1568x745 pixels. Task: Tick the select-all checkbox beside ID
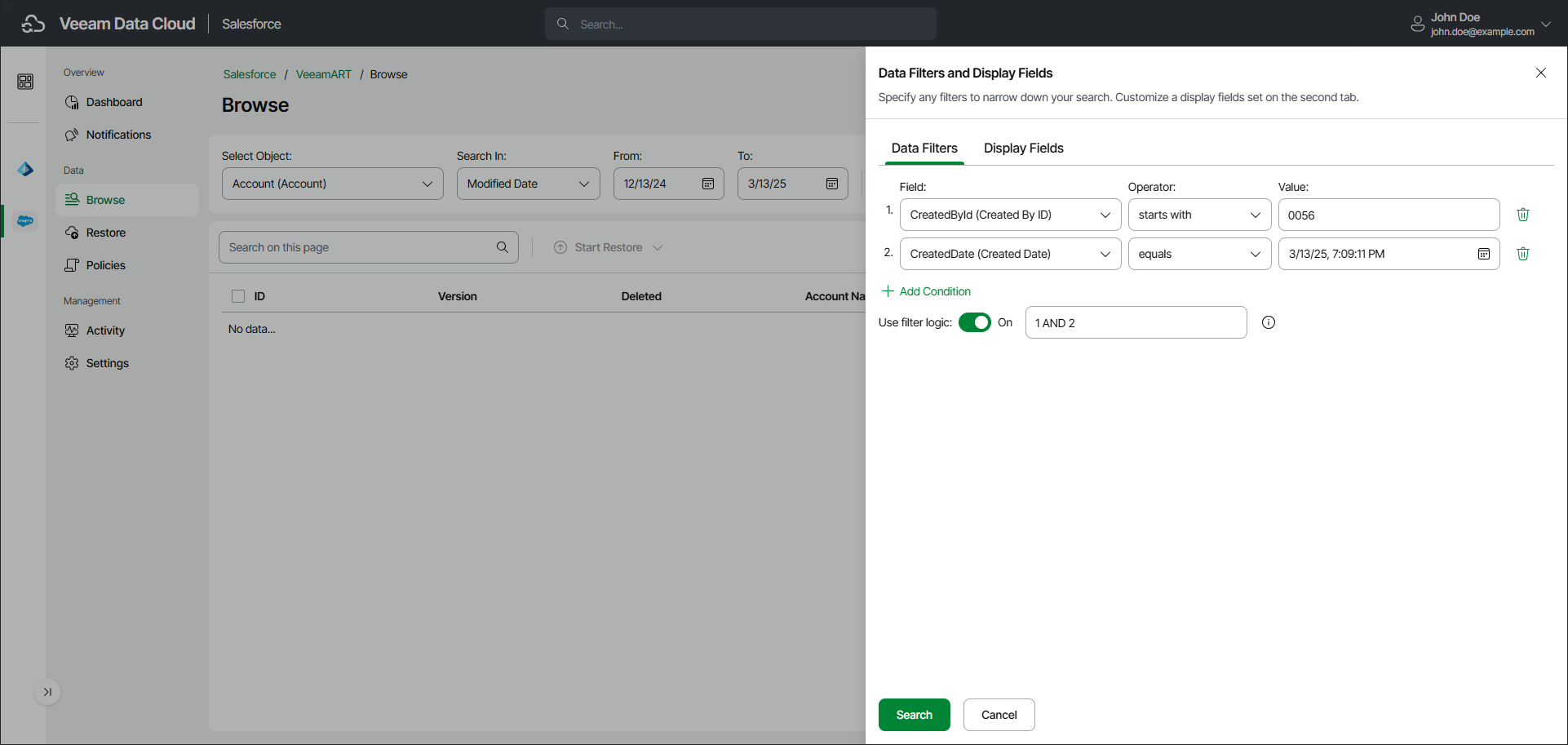tap(238, 296)
